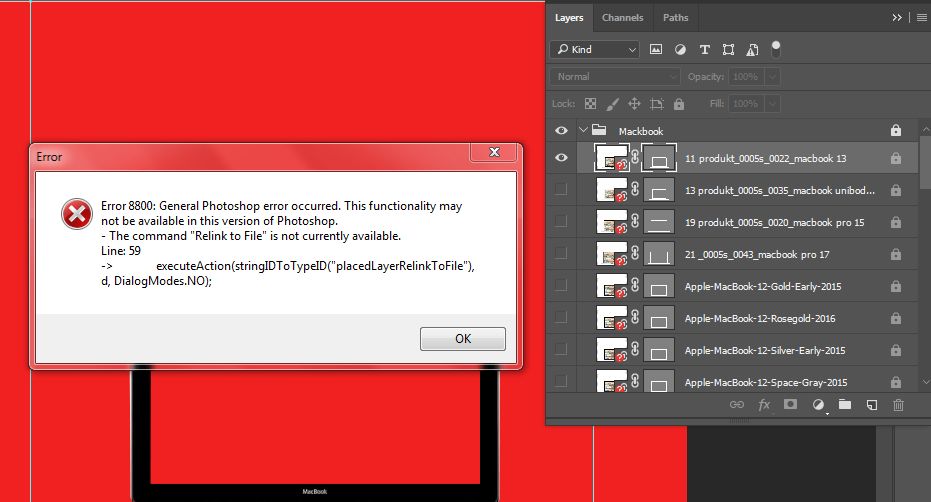Create a new layer icon
The image size is (931, 502).
click(871, 405)
